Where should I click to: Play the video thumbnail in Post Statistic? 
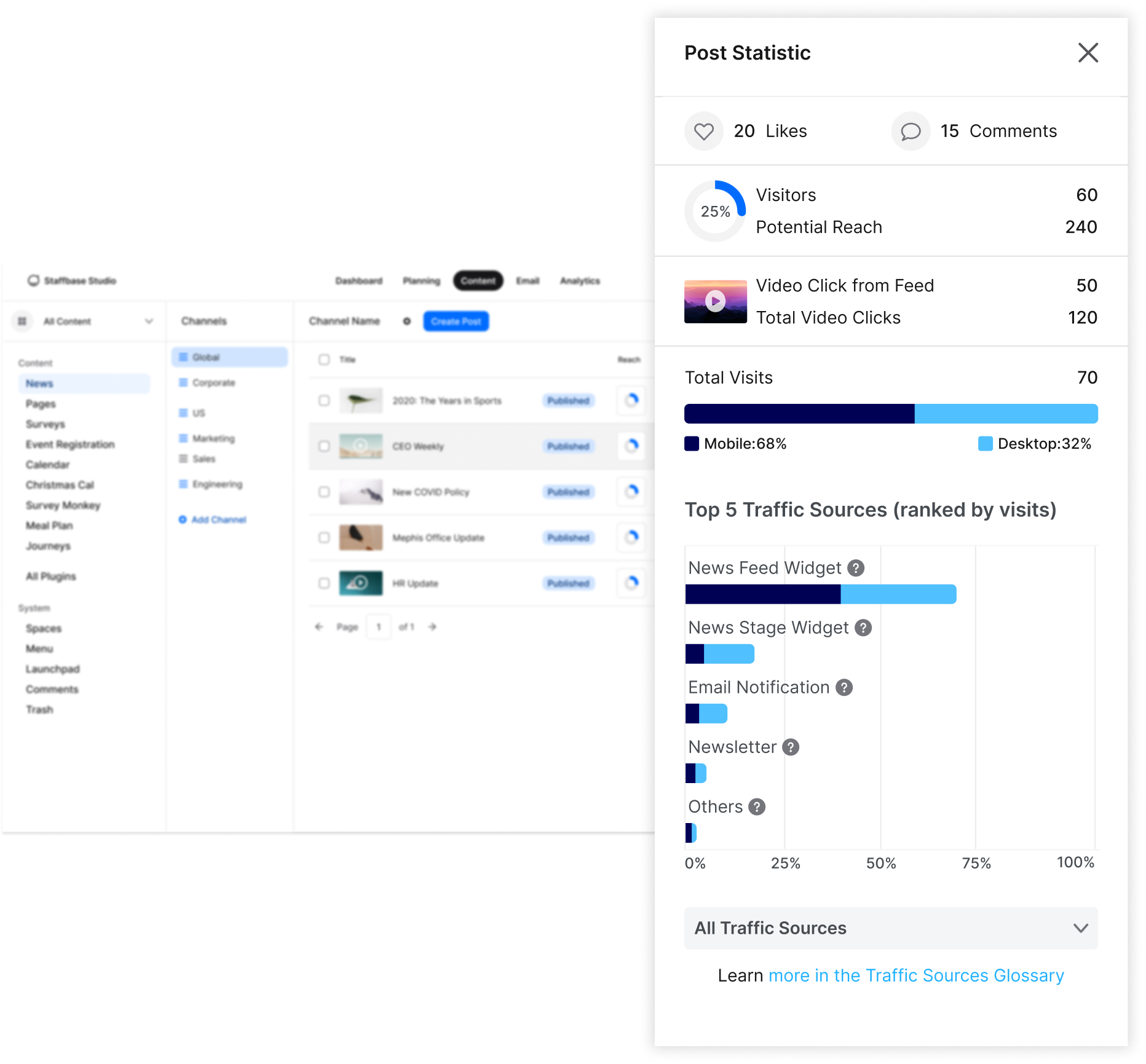715,301
